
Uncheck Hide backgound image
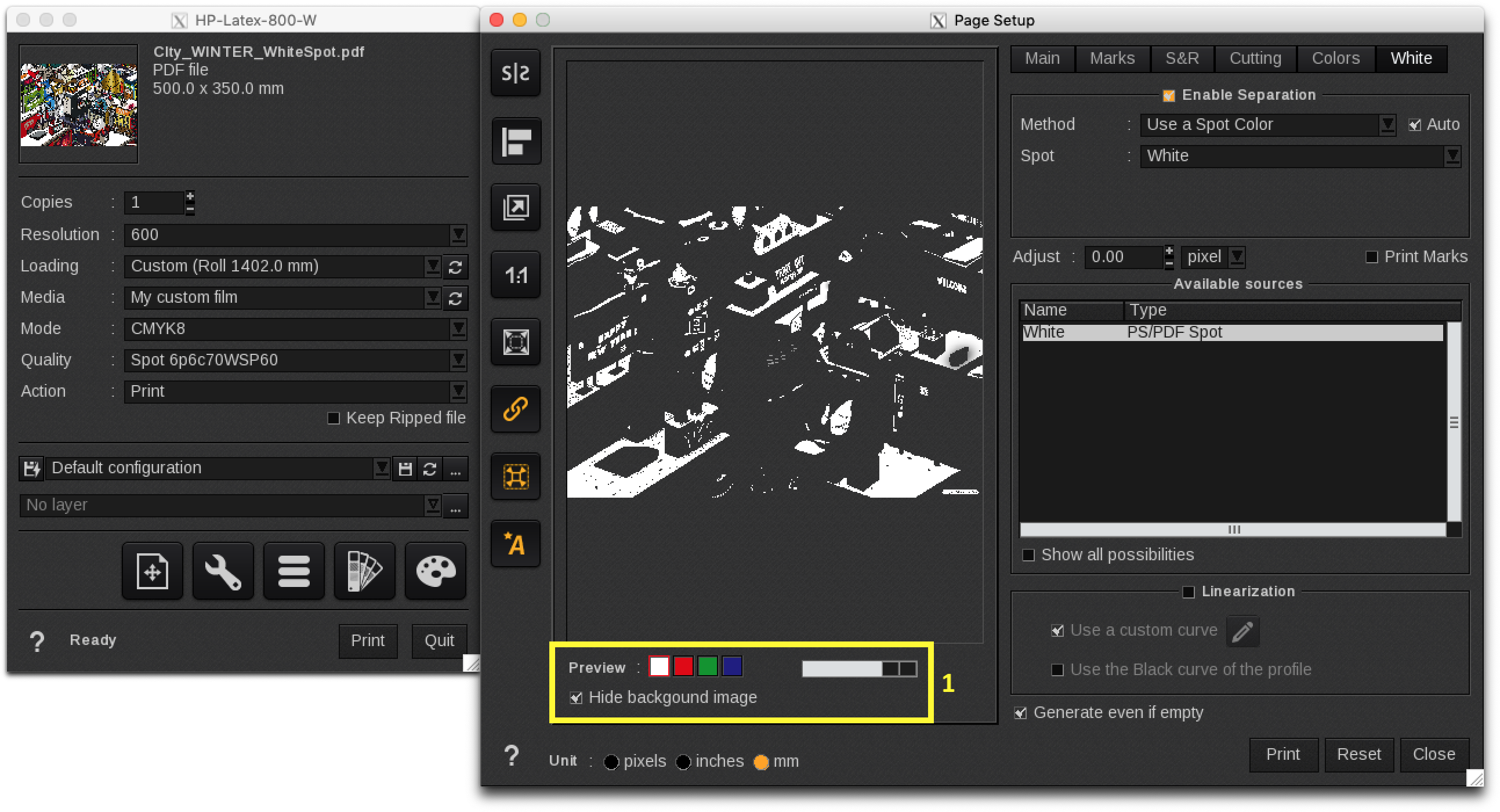[x=576, y=698]
